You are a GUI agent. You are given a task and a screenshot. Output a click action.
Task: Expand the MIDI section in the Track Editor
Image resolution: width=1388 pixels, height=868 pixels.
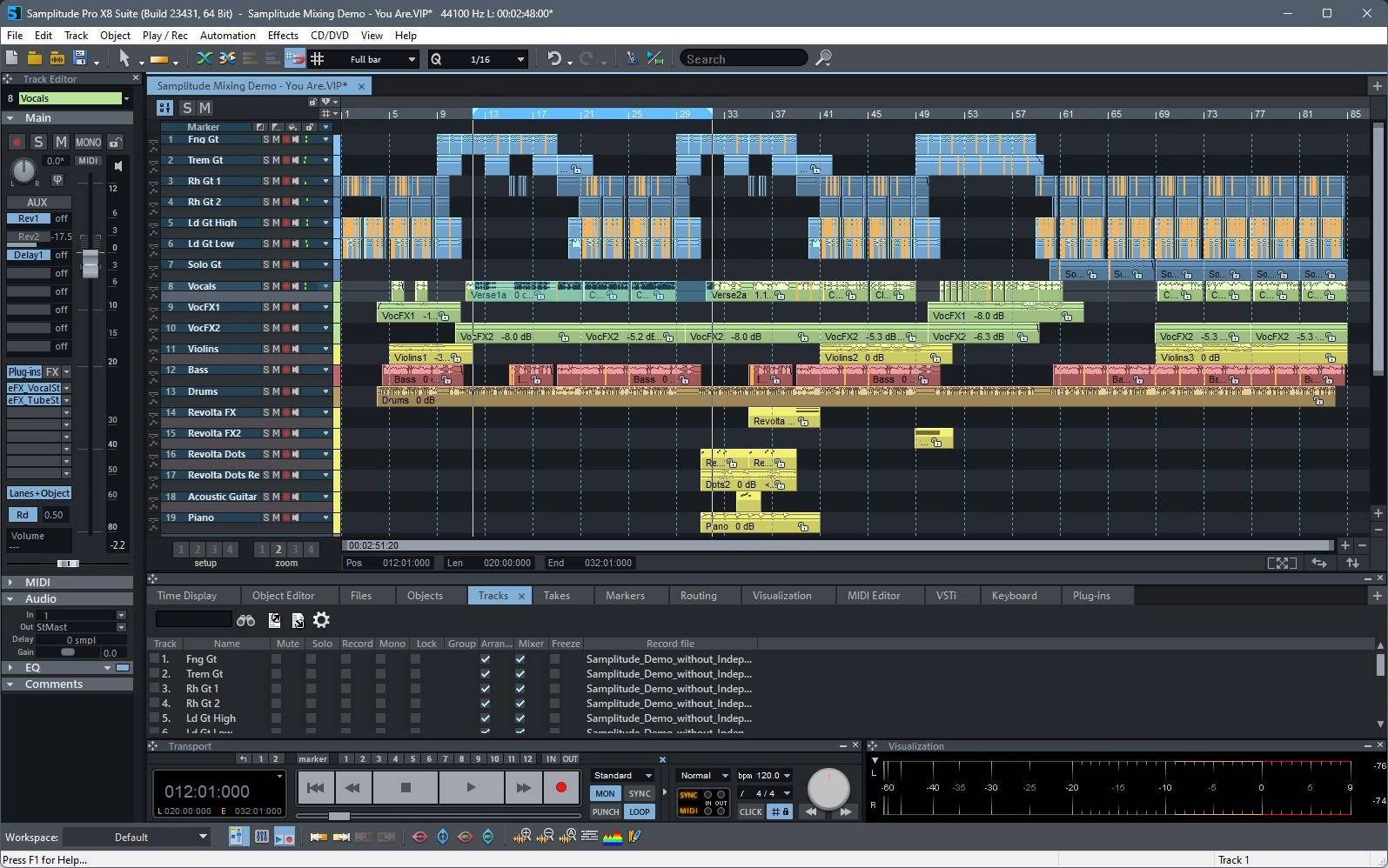10,582
